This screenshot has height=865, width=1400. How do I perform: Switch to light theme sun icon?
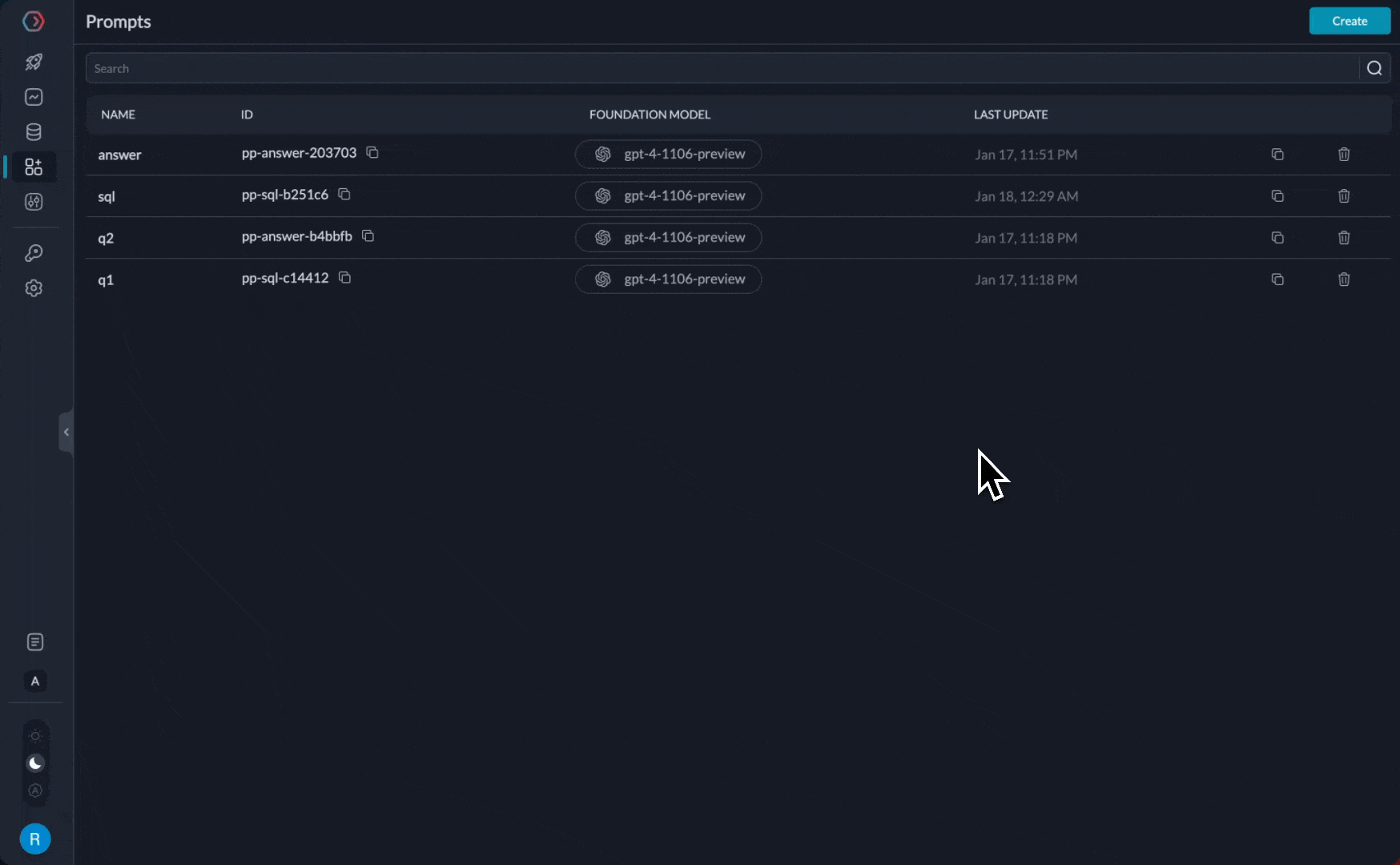tap(35, 736)
